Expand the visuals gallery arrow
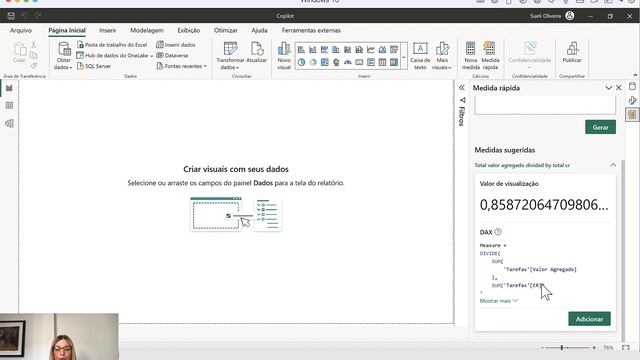This screenshot has width=640, height=360. tap(404, 57)
